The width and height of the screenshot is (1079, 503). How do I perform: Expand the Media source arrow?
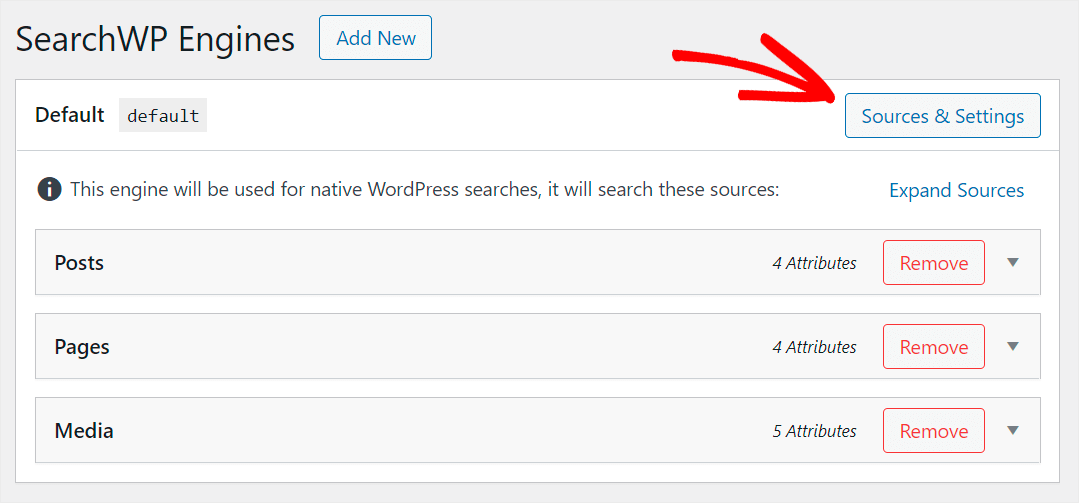click(1012, 430)
